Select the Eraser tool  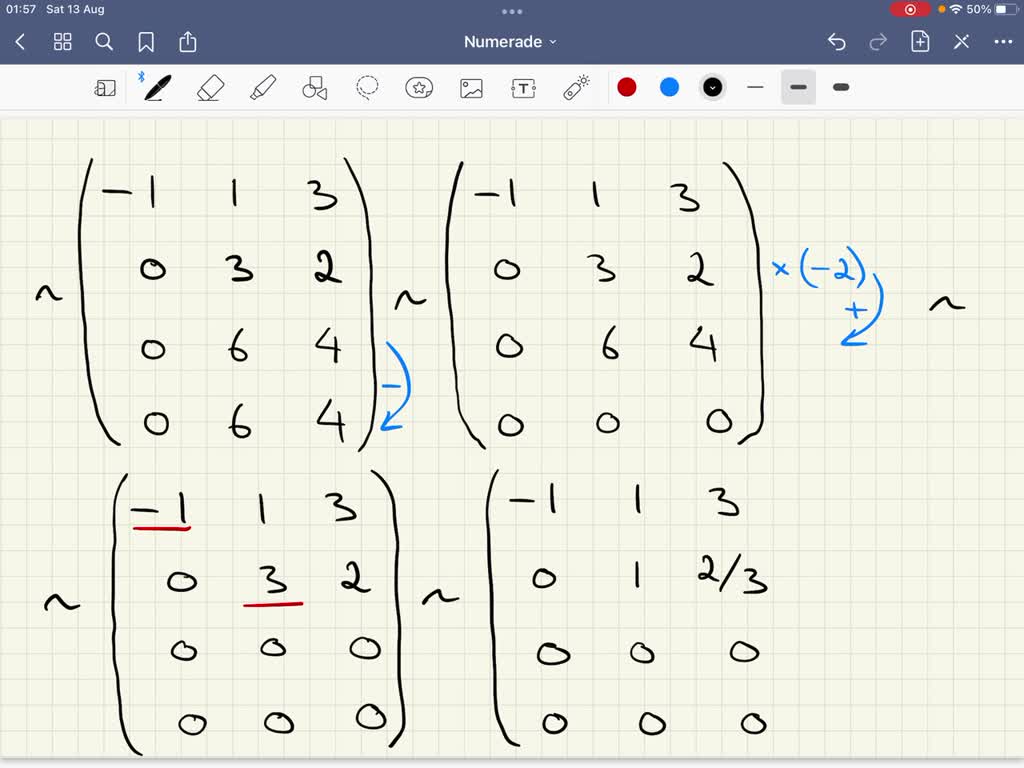(x=210, y=88)
